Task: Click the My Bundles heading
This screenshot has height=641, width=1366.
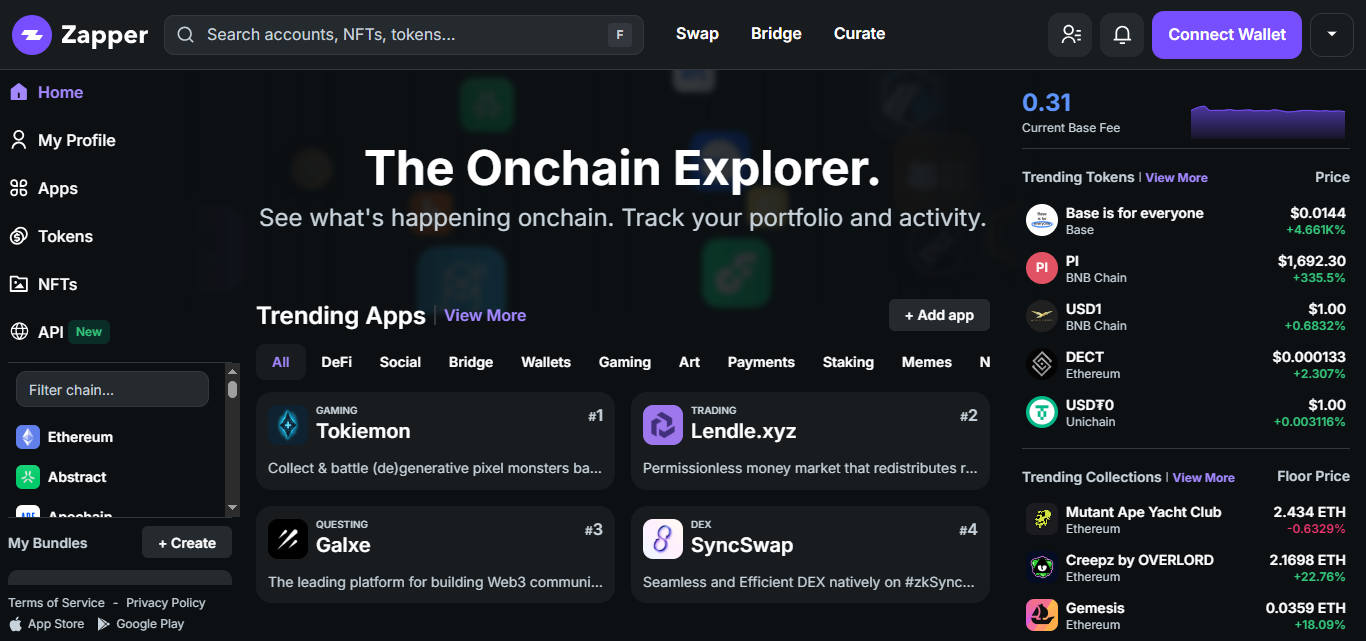Action: tap(48, 543)
